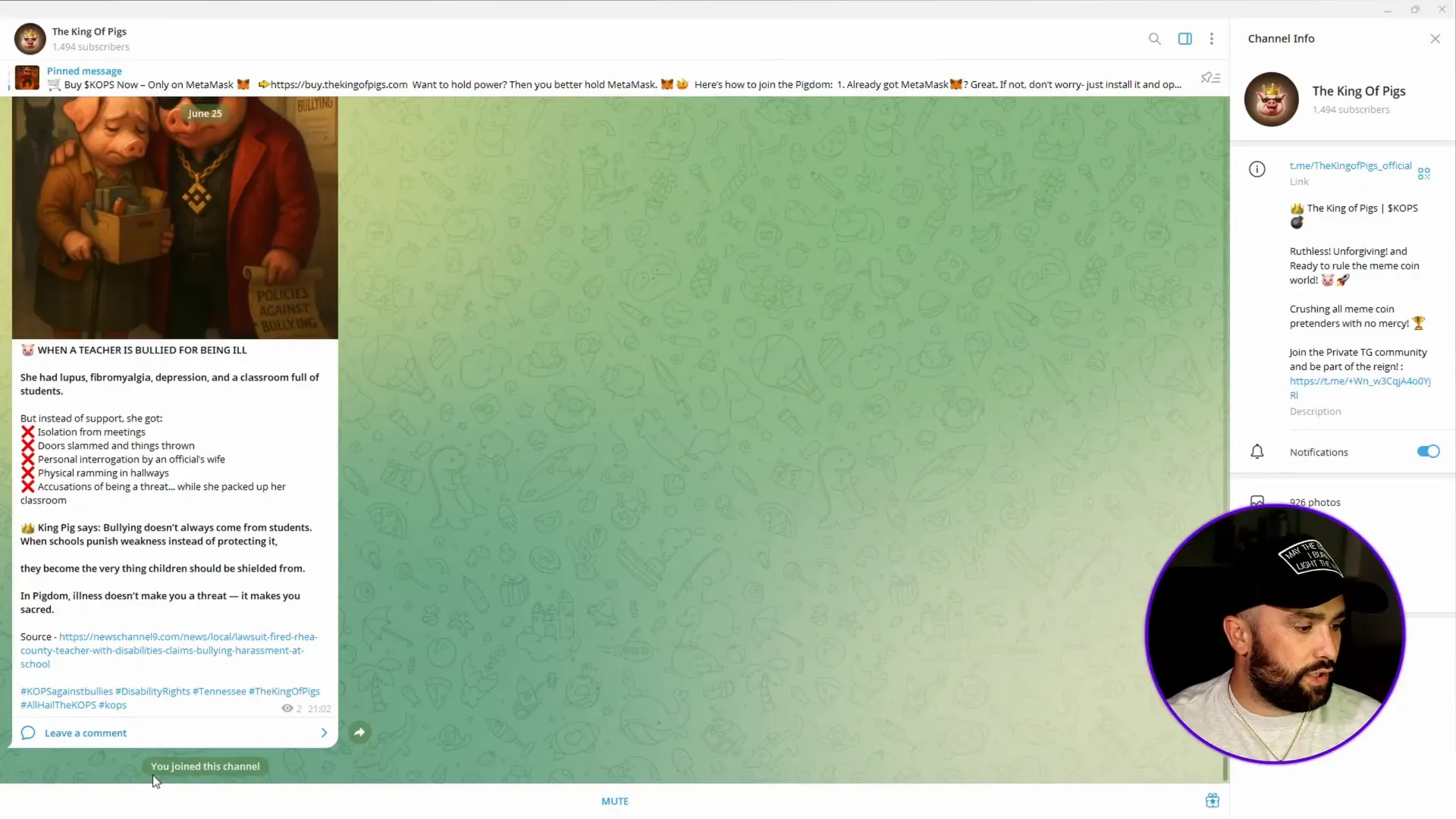Click the views eye icon on post
This screenshot has height=819, width=1456.
[287, 708]
